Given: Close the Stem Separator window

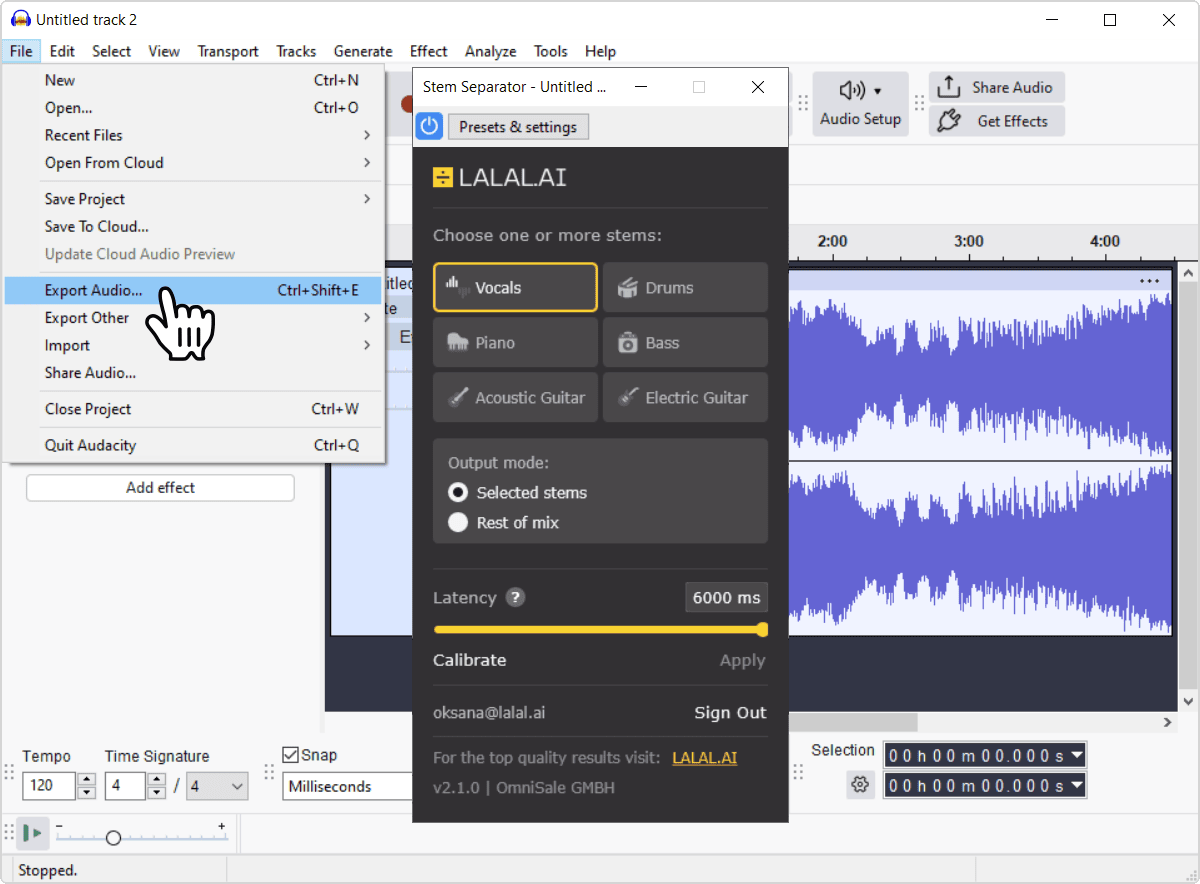Looking at the screenshot, I should [758, 87].
